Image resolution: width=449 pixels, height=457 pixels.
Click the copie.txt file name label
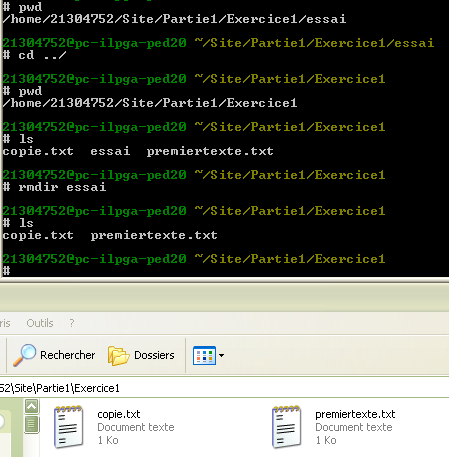coord(119,414)
